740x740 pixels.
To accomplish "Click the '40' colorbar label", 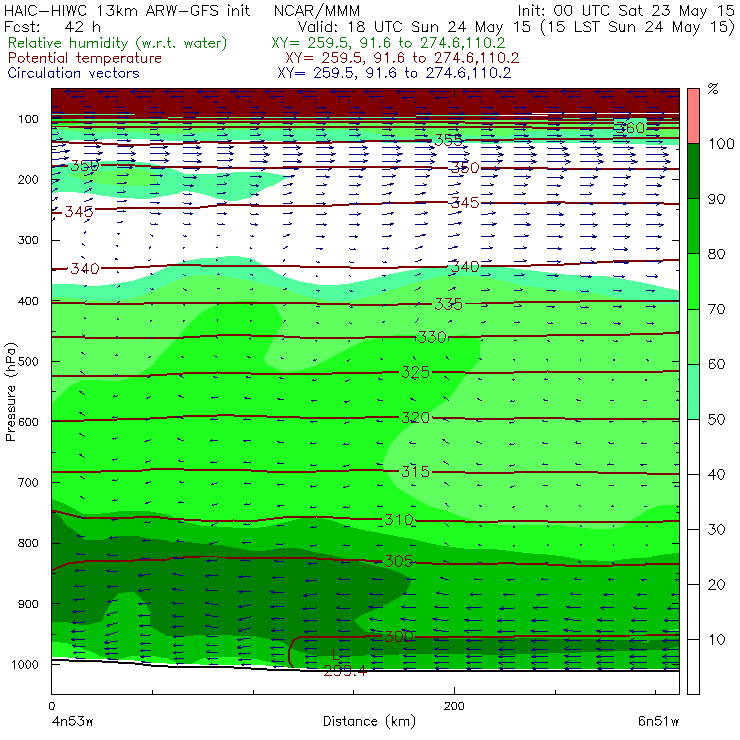I will point(716,474).
